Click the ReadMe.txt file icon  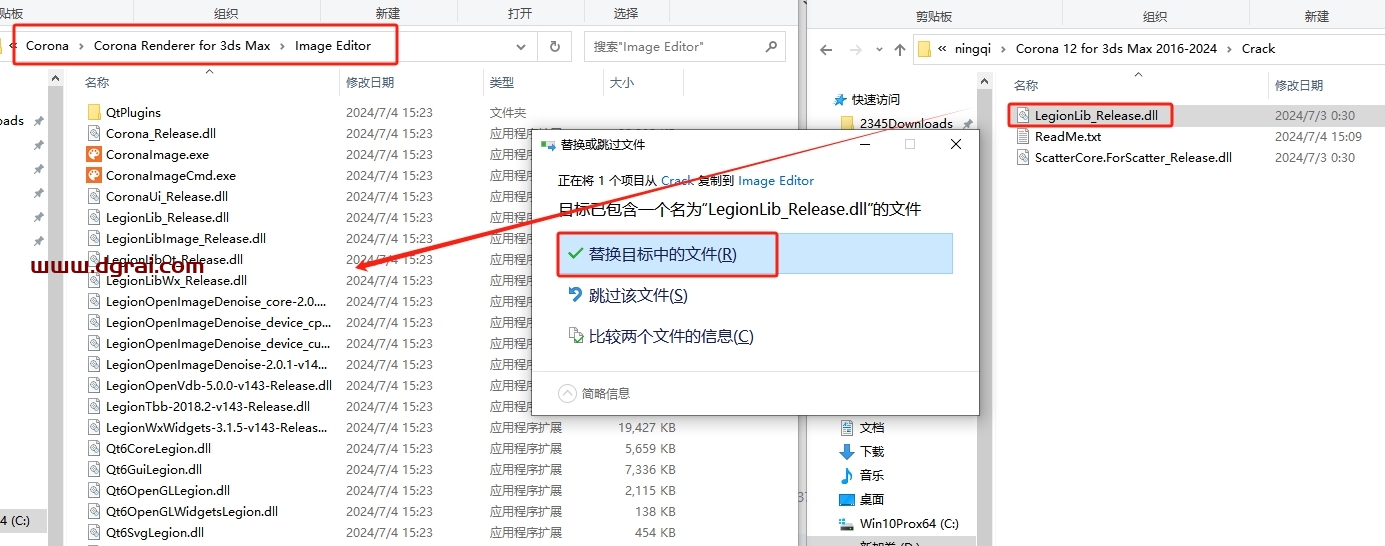(x=1022, y=137)
